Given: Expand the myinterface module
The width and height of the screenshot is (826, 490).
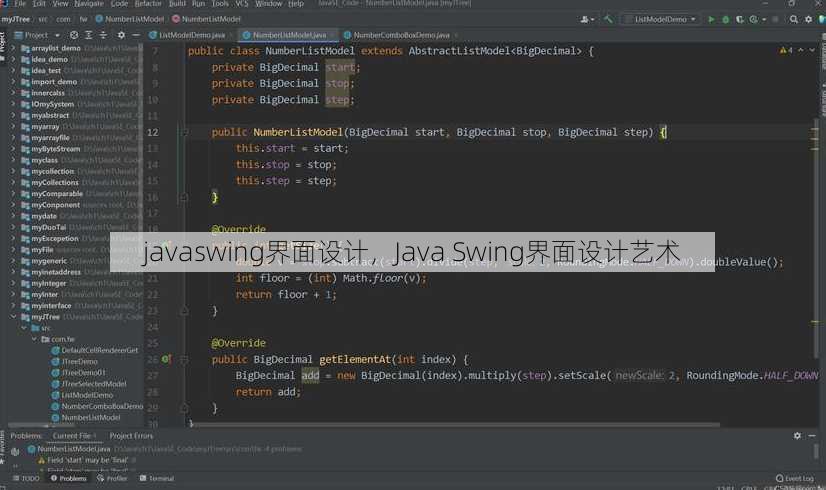Looking at the screenshot, I should tap(13, 306).
